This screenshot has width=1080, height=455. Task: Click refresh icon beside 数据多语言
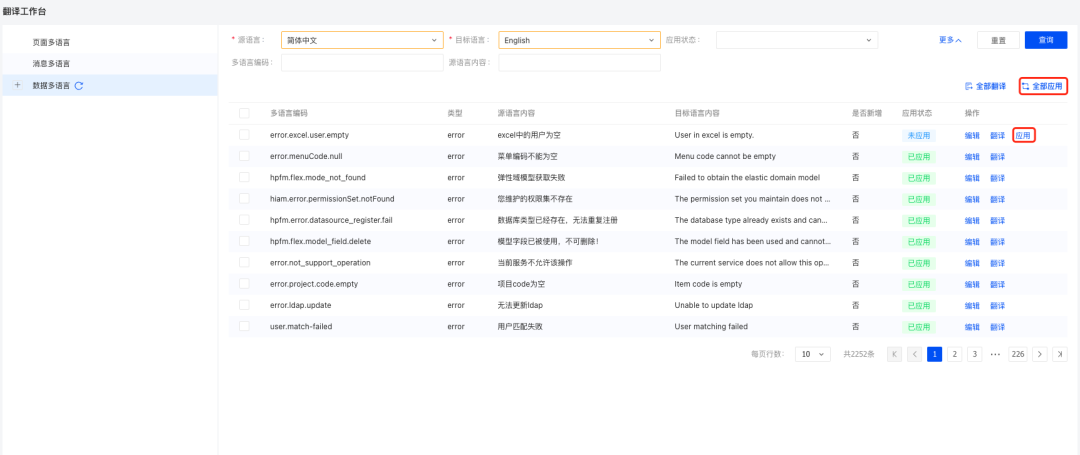[79, 86]
